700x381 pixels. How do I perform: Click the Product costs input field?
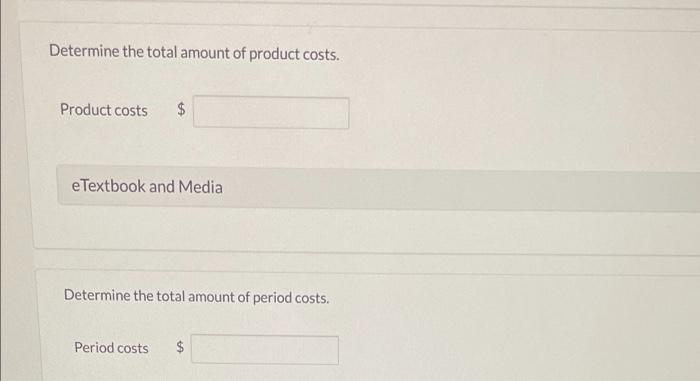click(x=271, y=113)
